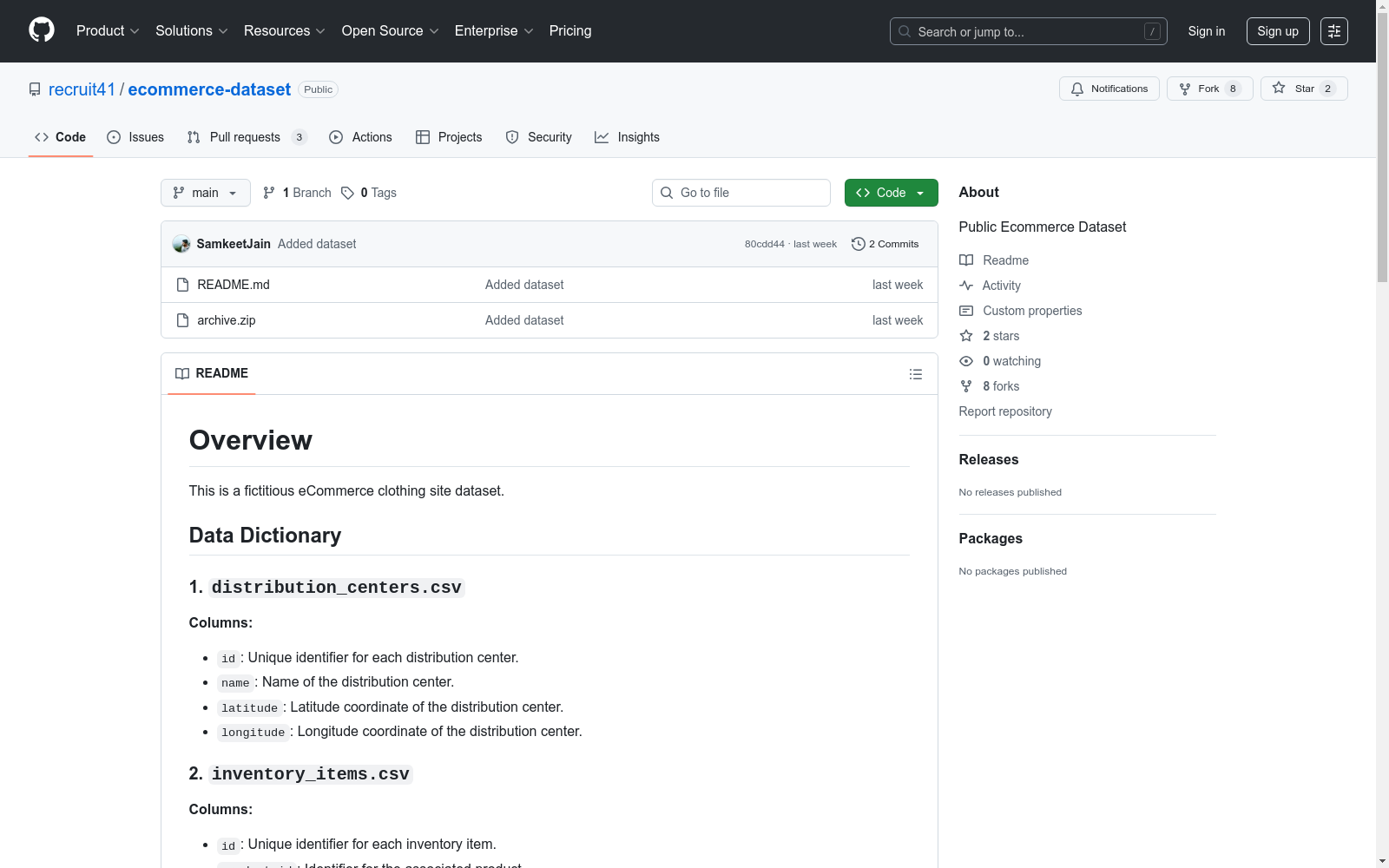Click the Branch count icon
Screen dimensions: 1389x868
[x=269, y=193]
